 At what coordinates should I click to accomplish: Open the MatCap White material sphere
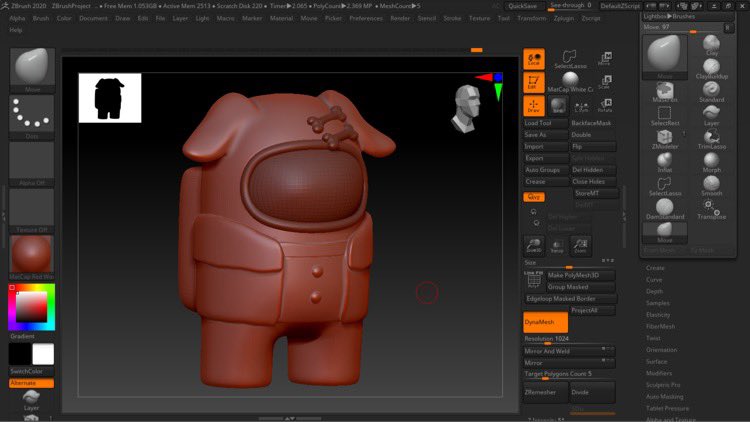coord(570,82)
